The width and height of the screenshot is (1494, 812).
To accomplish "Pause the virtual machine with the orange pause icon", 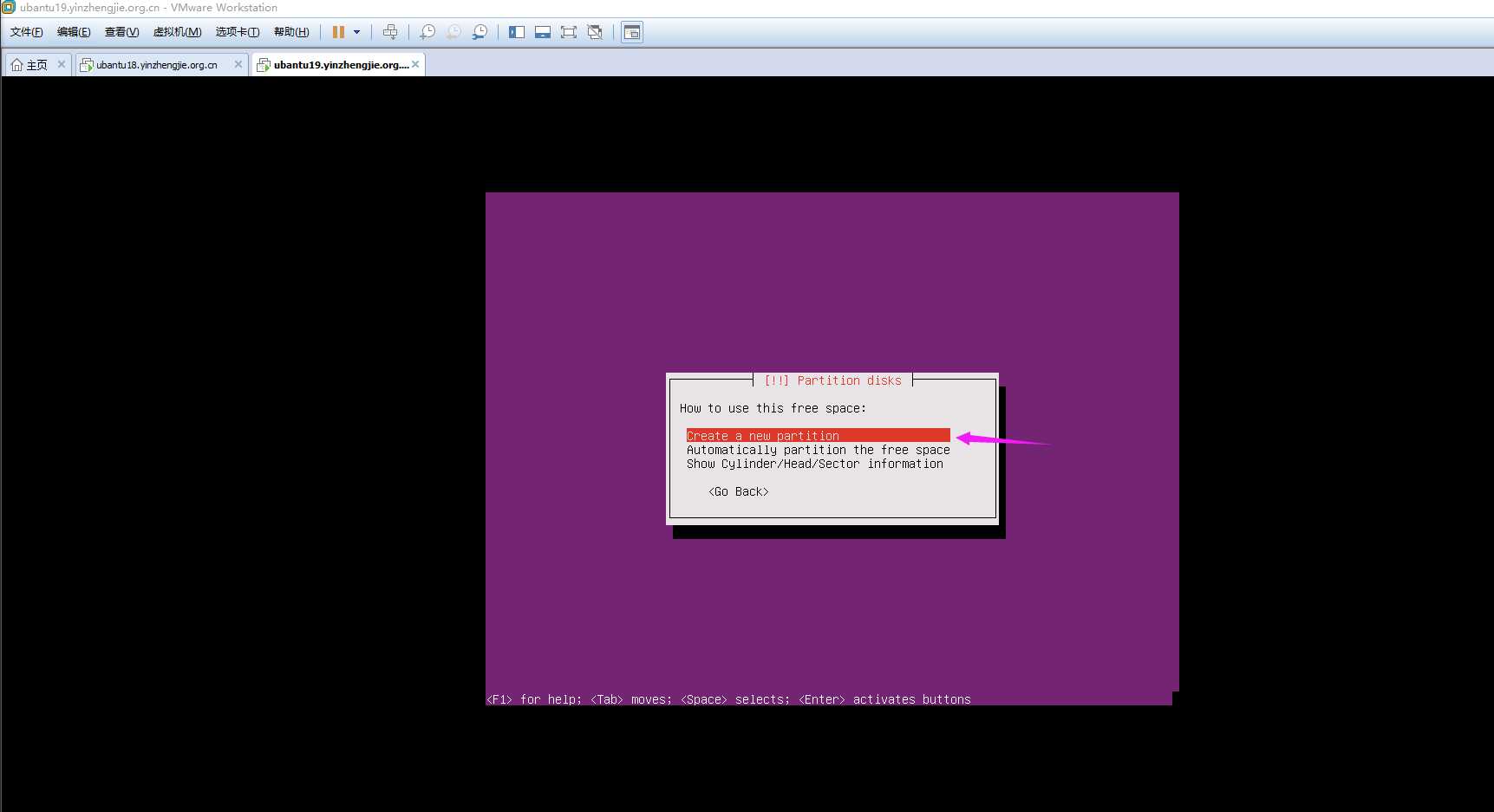I will 338,32.
